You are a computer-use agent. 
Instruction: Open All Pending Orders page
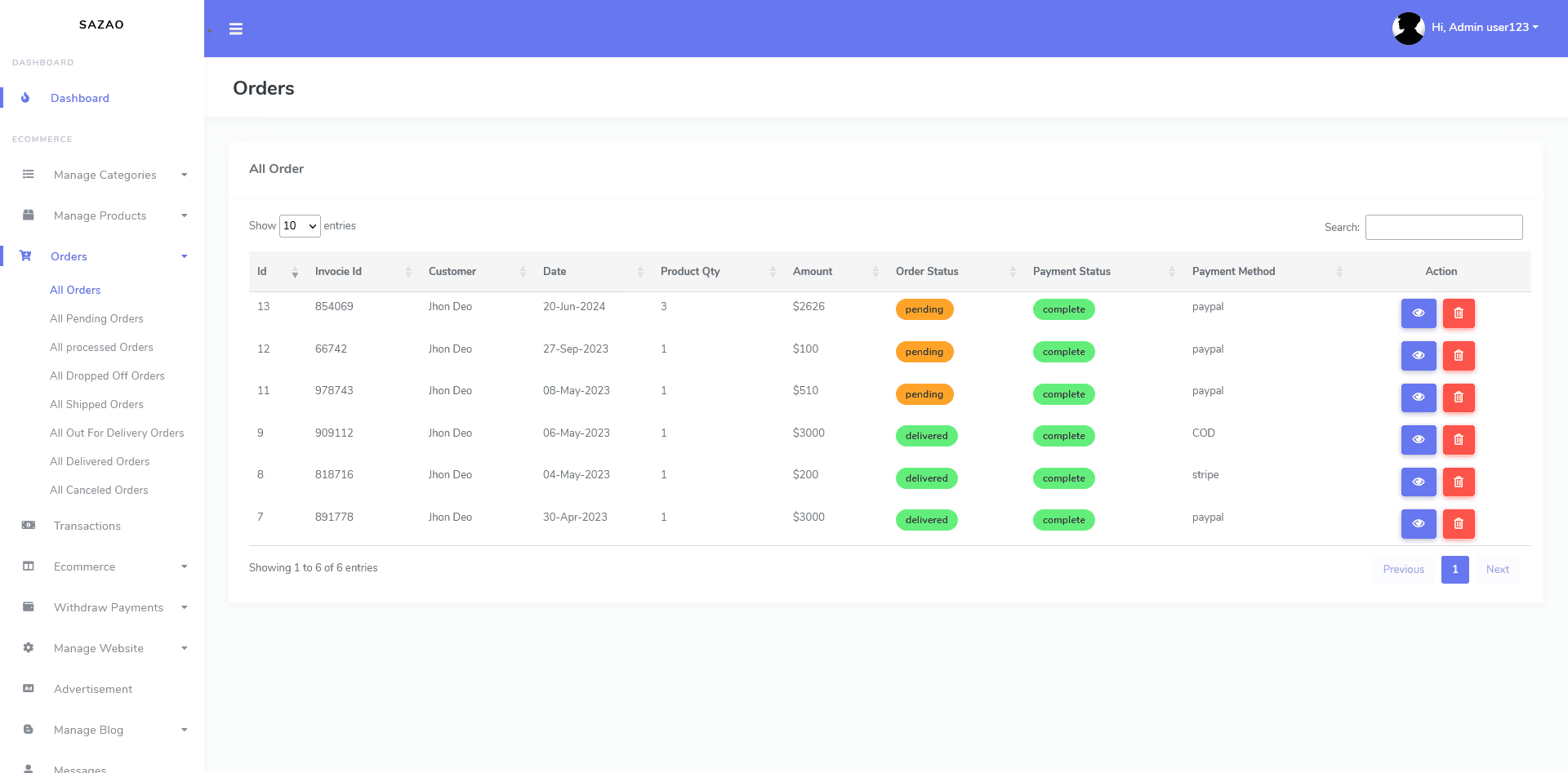click(96, 318)
